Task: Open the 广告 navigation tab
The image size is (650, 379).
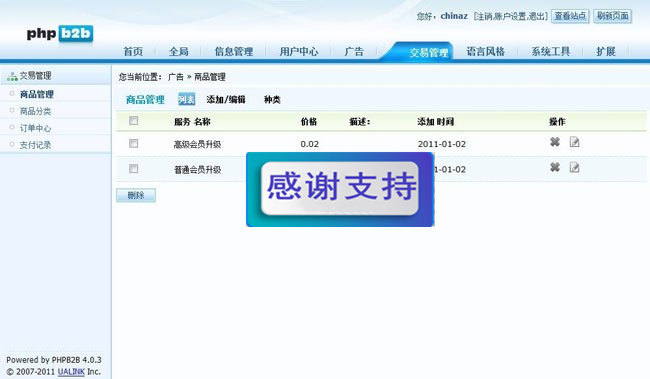Action: (x=354, y=51)
